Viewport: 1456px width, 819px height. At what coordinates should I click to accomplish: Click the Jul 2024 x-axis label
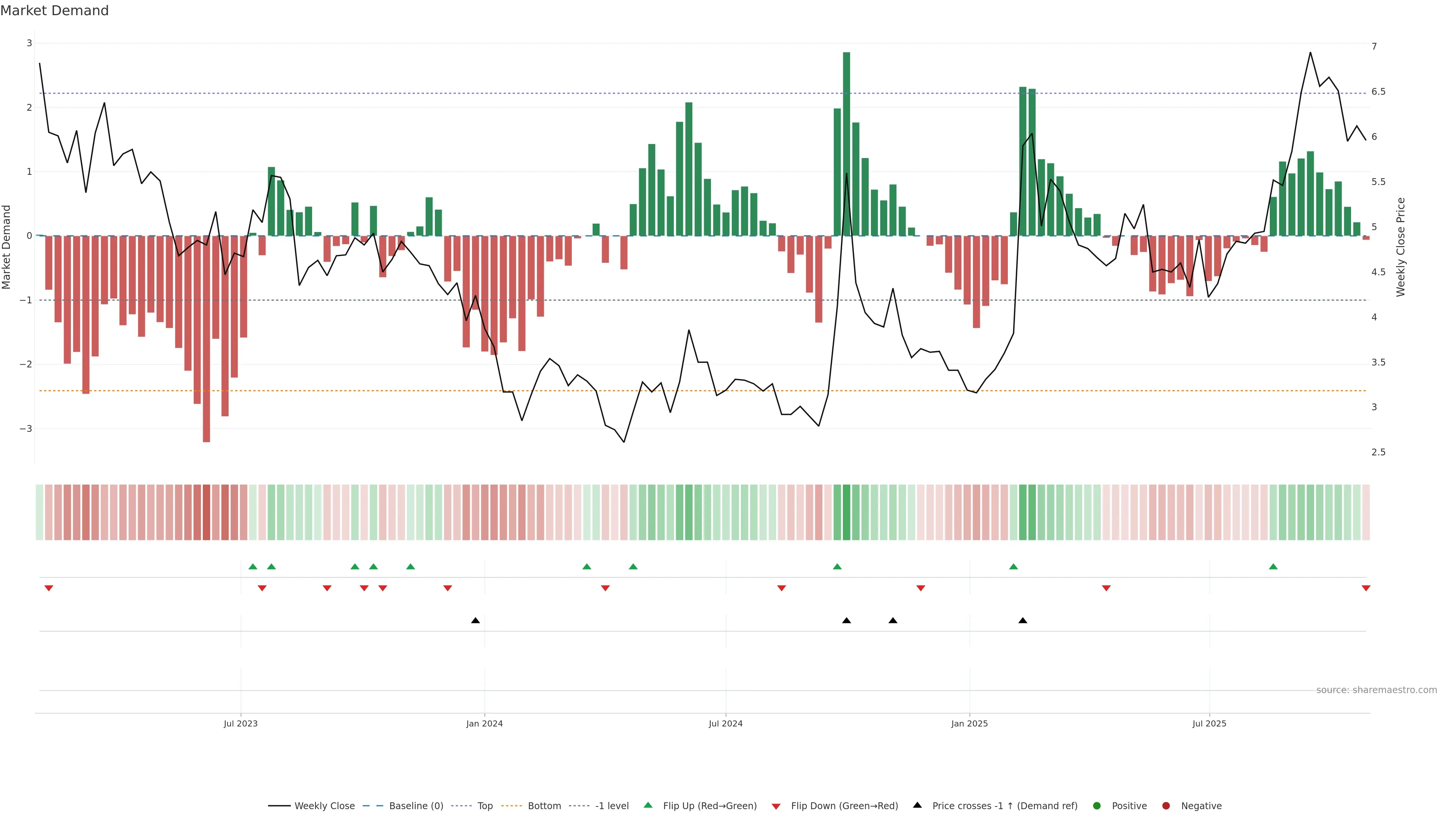pos(726,723)
